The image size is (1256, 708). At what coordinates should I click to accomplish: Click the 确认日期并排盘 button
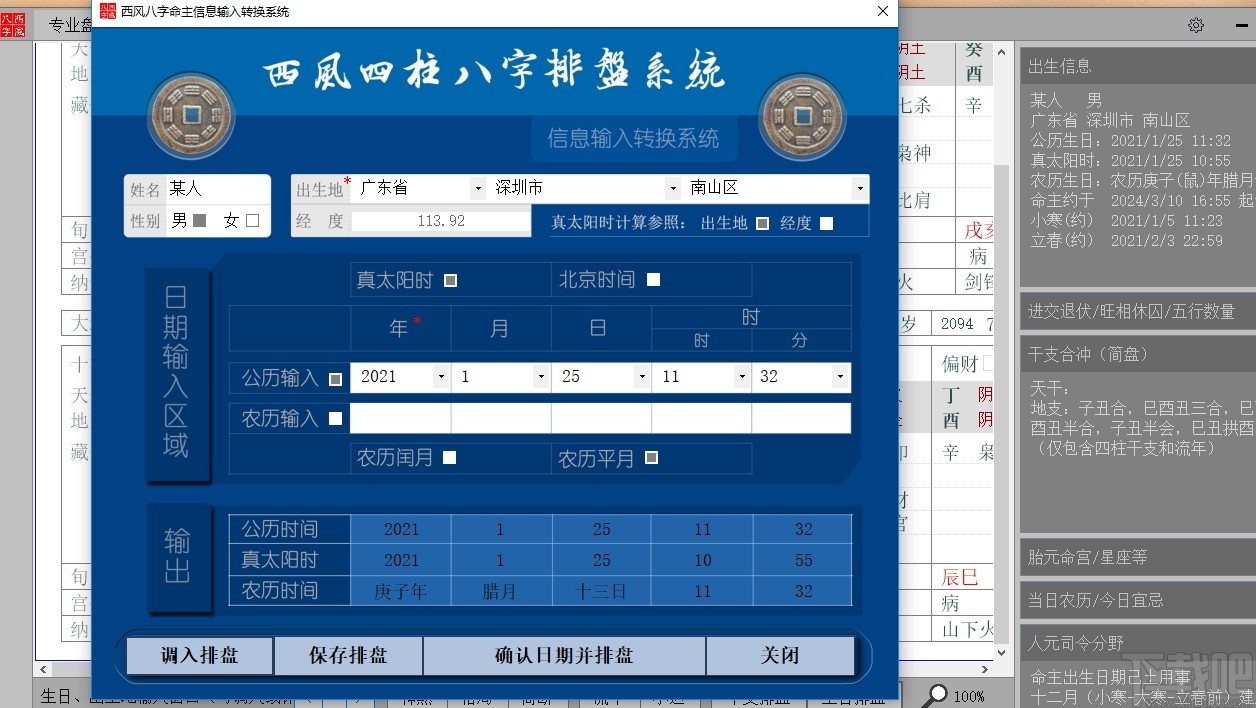(x=564, y=655)
